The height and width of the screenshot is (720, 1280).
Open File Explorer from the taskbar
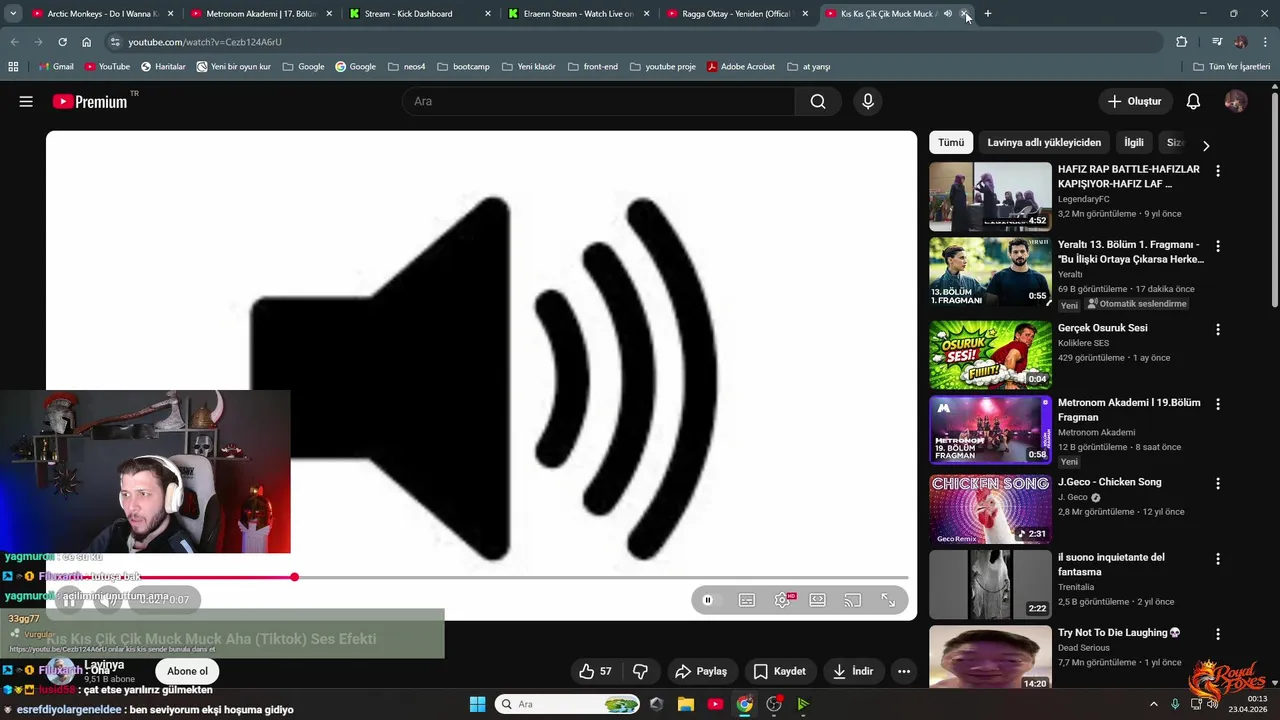(x=686, y=704)
